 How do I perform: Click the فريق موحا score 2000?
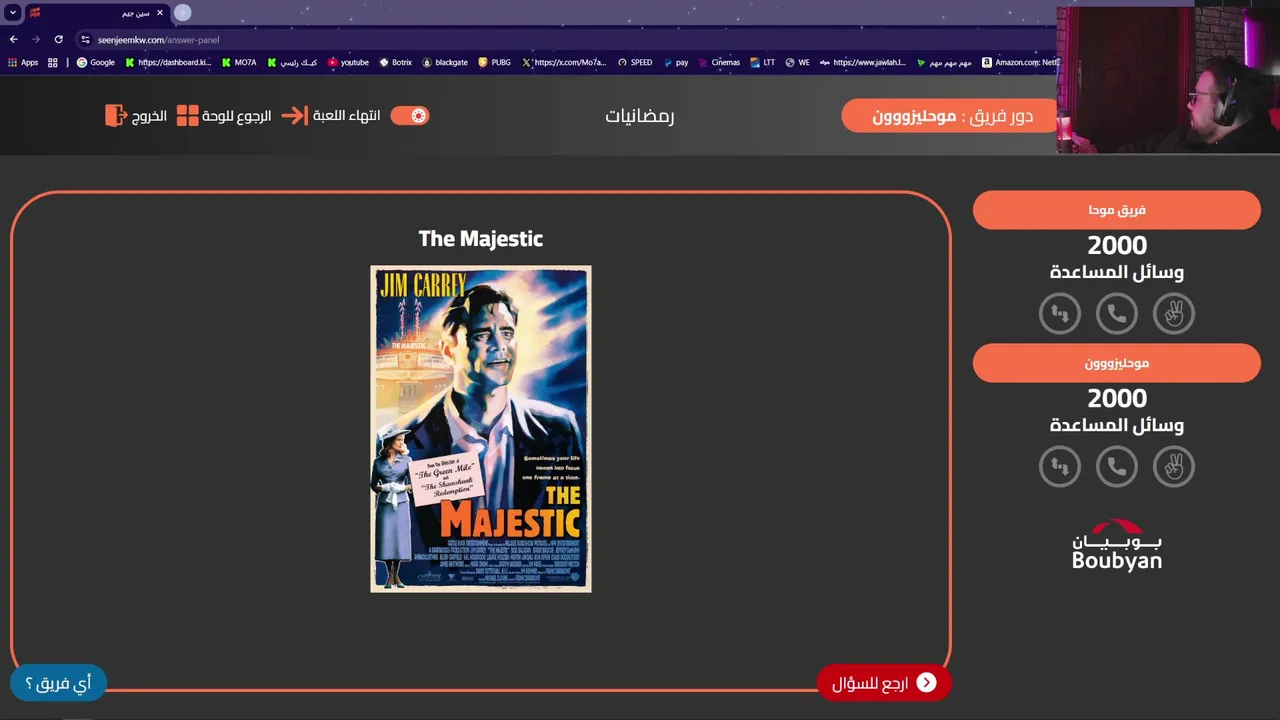click(1117, 245)
